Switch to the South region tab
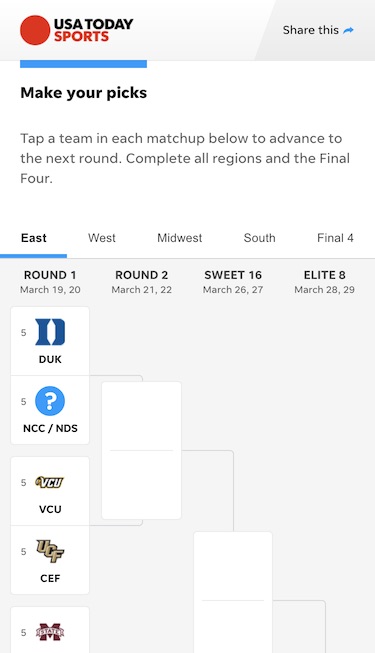375x653 pixels. click(260, 238)
